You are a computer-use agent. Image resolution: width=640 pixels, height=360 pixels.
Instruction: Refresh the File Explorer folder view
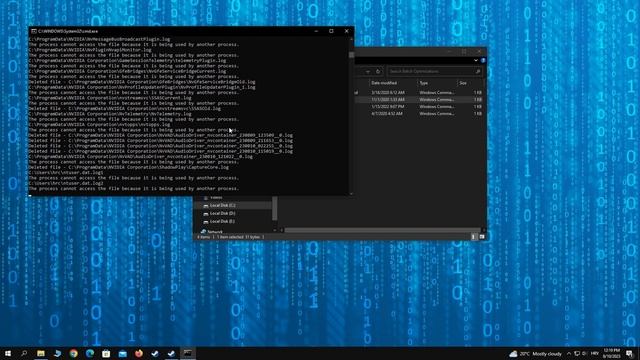click(x=378, y=71)
